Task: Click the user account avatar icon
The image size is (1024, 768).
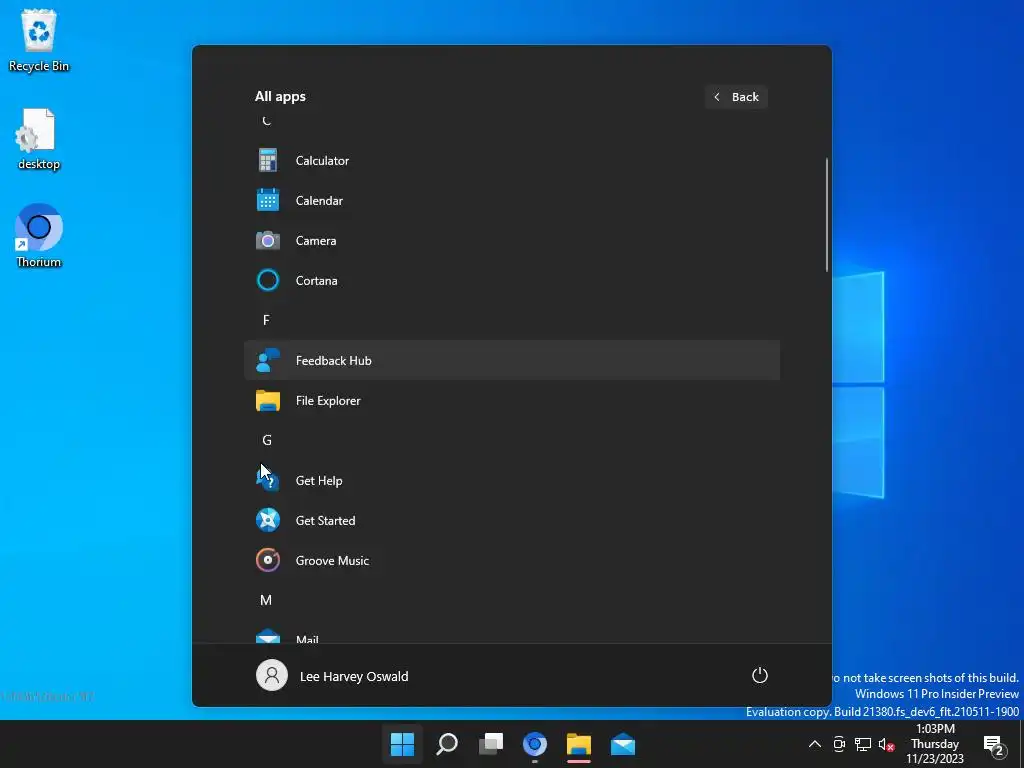Action: point(272,675)
